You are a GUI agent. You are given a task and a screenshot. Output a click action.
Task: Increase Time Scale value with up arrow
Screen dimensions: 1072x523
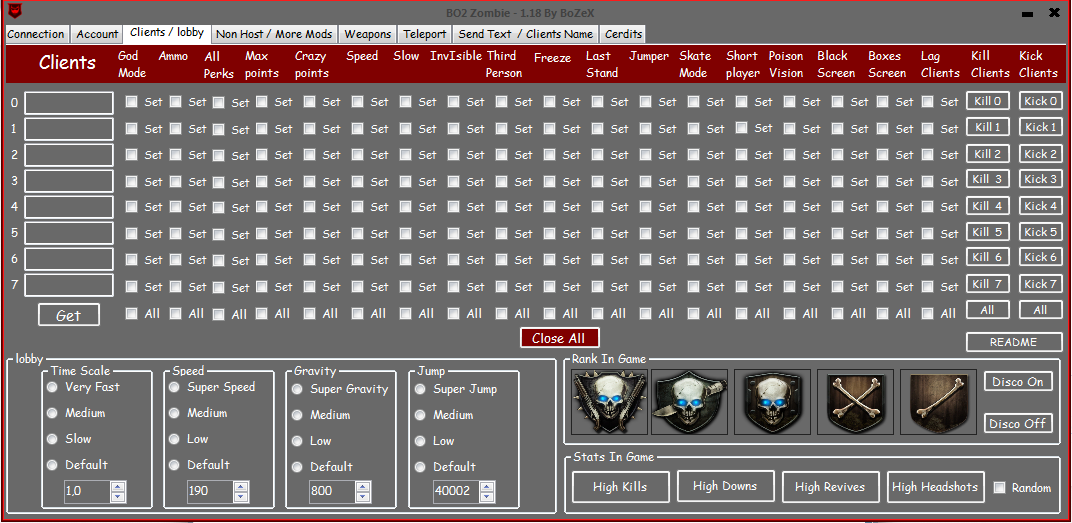pyautogui.click(x=118, y=487)
